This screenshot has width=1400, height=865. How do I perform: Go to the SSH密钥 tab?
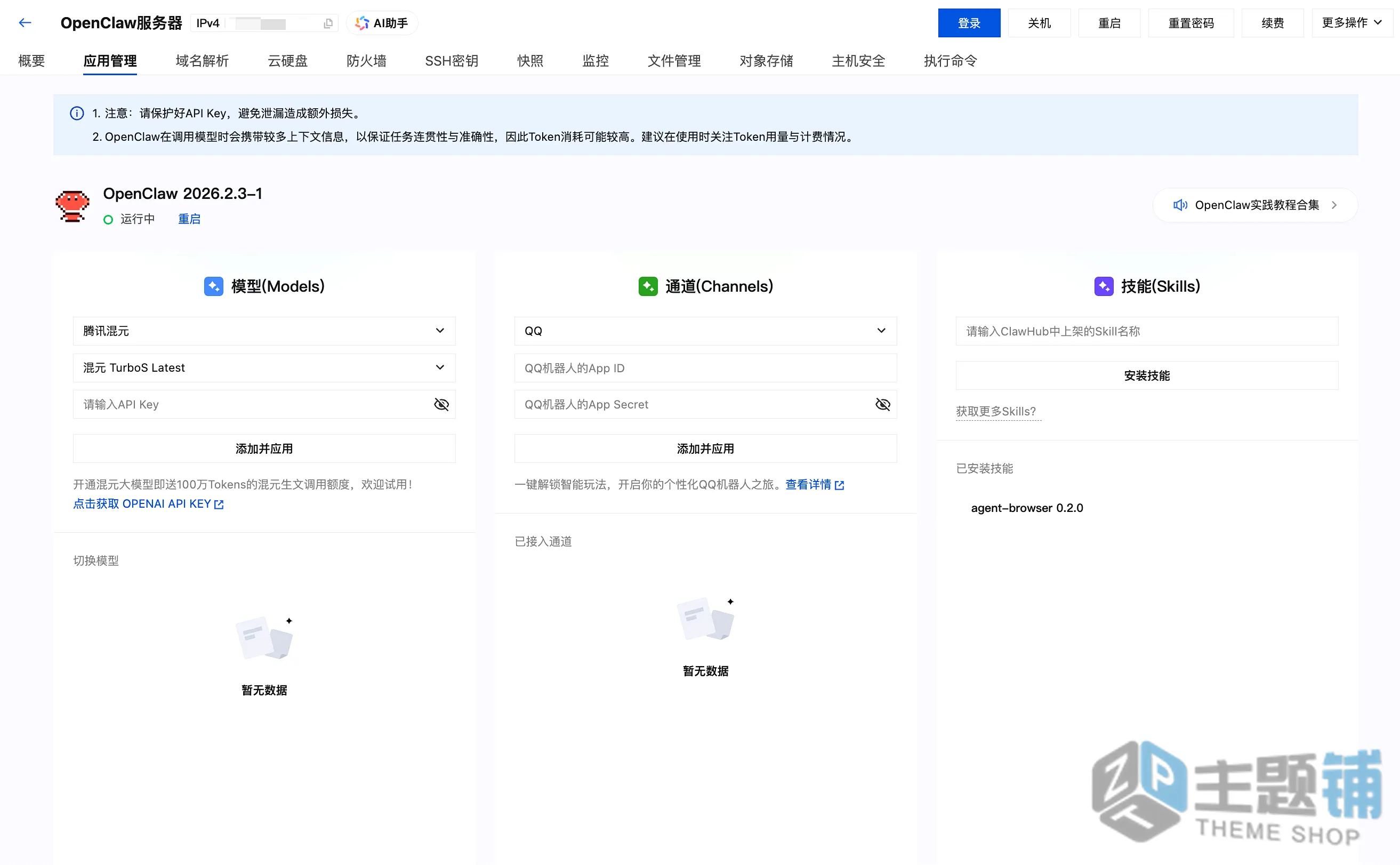click(451, 61)
